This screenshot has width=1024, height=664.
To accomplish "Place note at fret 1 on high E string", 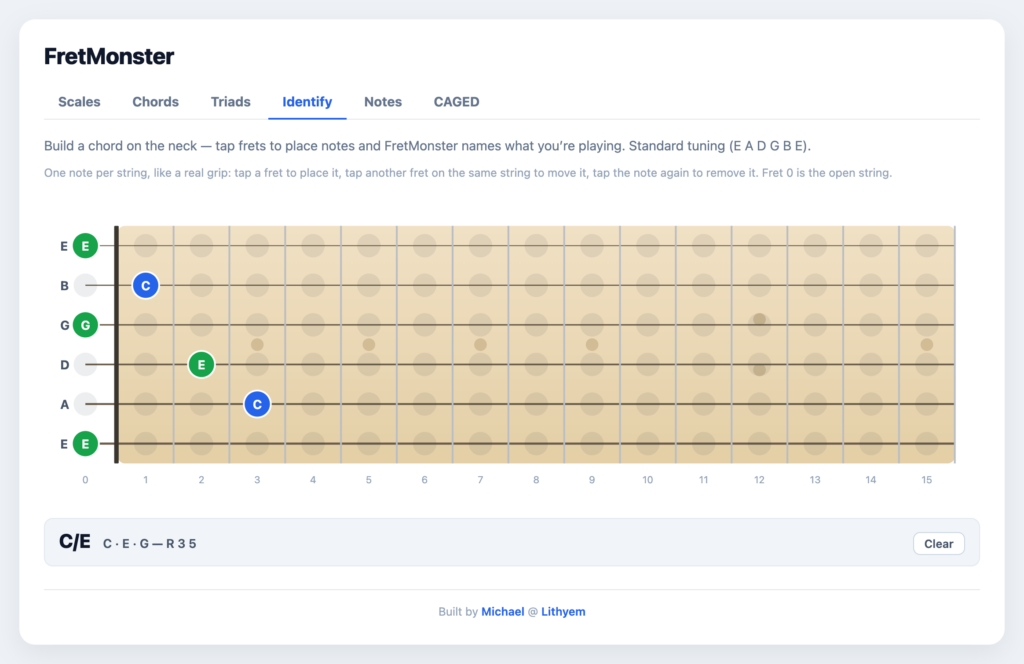I will tap(146, 246).
